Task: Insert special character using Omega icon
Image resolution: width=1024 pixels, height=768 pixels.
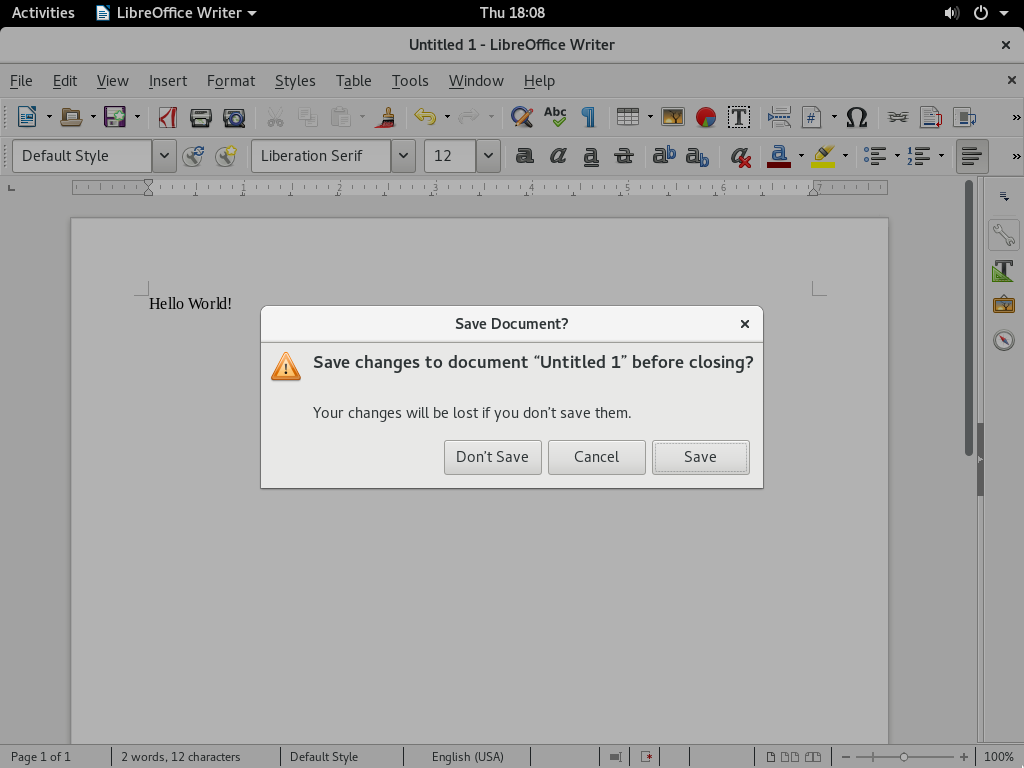Action: click(x=856, y=117)
